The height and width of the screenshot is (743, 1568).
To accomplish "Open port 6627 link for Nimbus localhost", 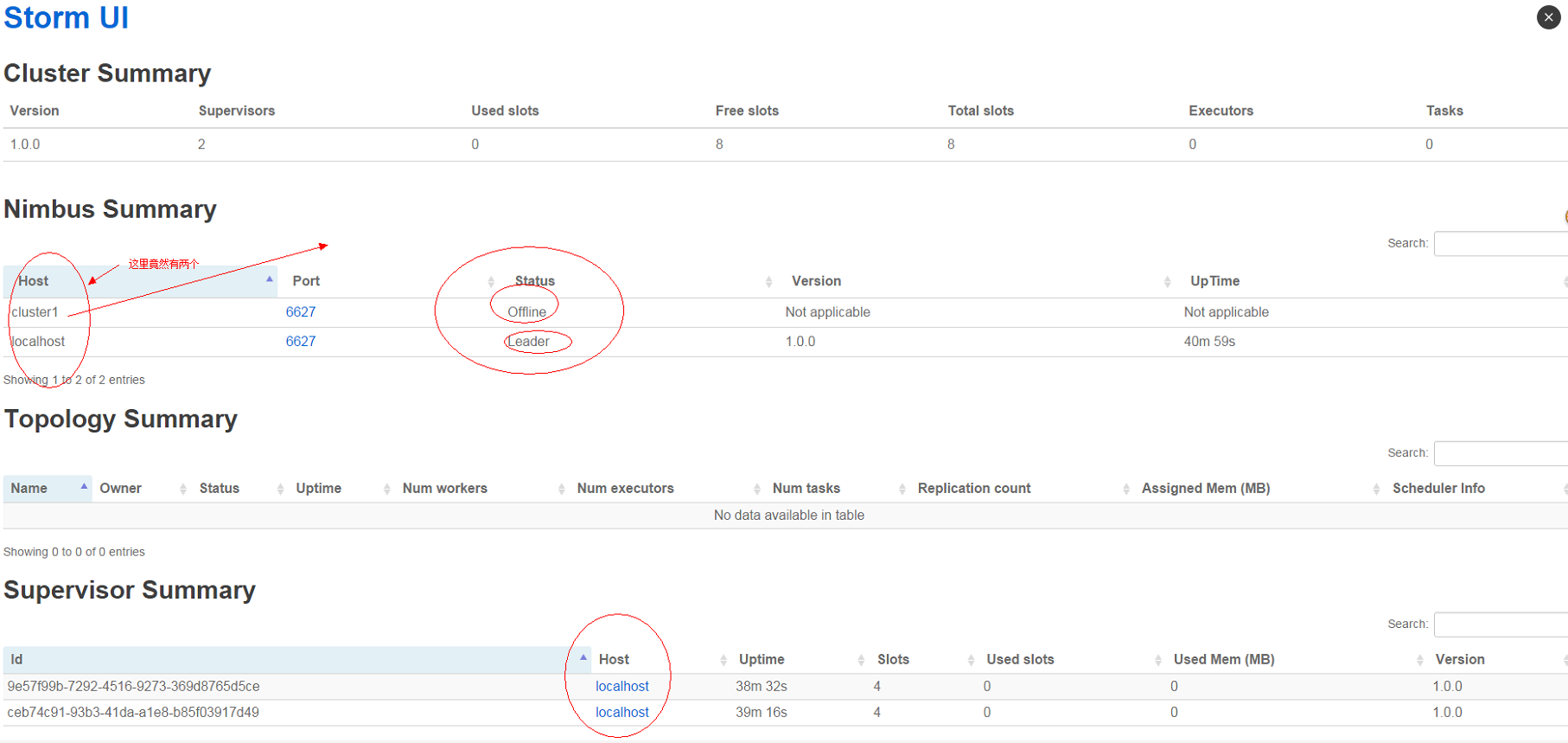I will click(x=301, y=342).
